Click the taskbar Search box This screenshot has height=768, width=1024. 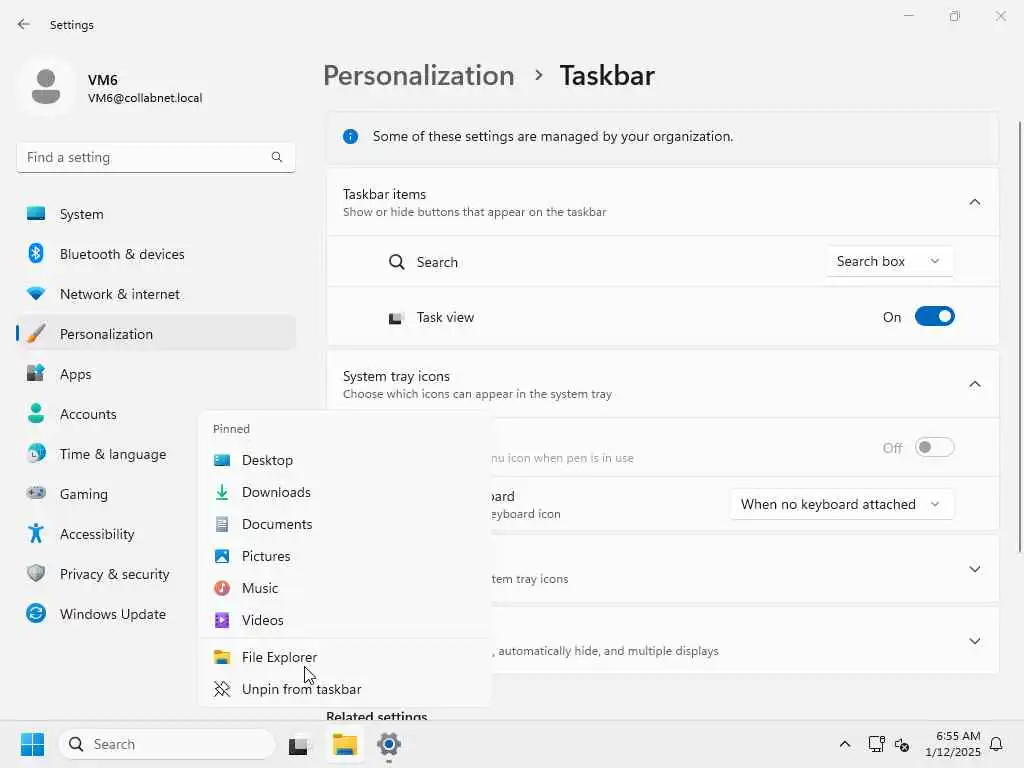[x=167, y=744]
